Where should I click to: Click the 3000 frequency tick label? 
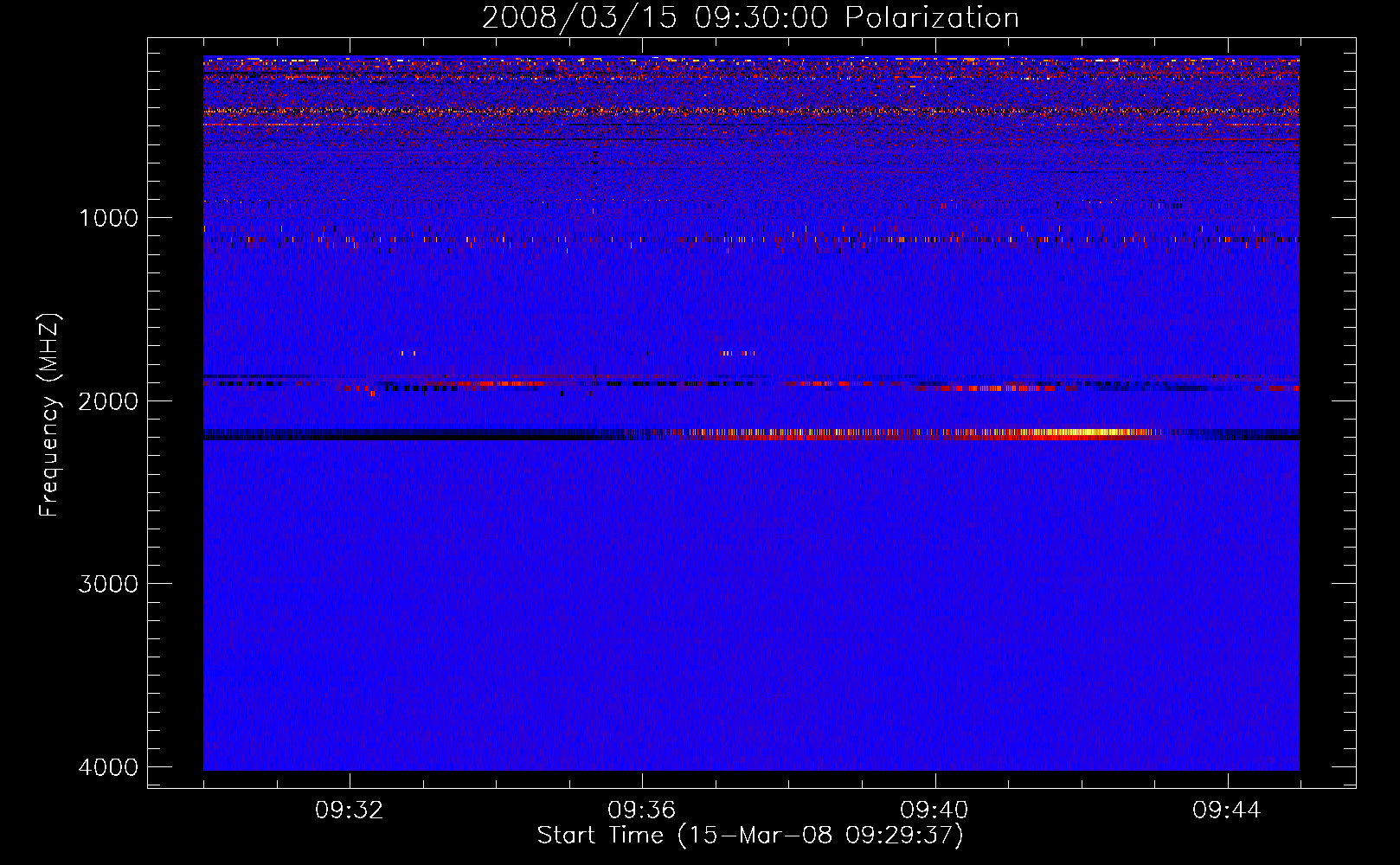click(109, 584)
